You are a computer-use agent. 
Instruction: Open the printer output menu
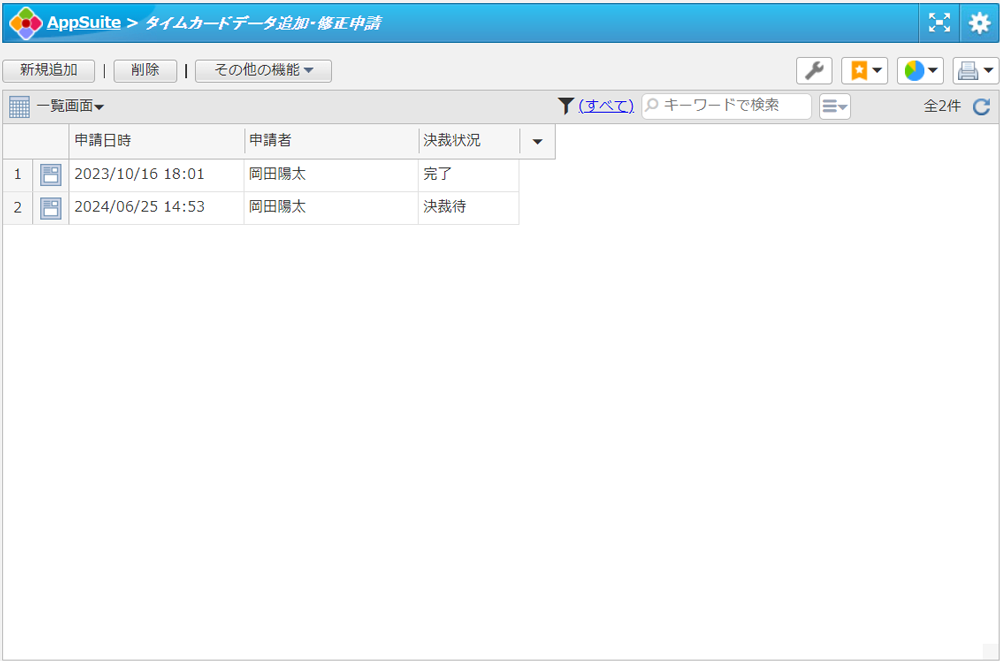coord(975,71)
